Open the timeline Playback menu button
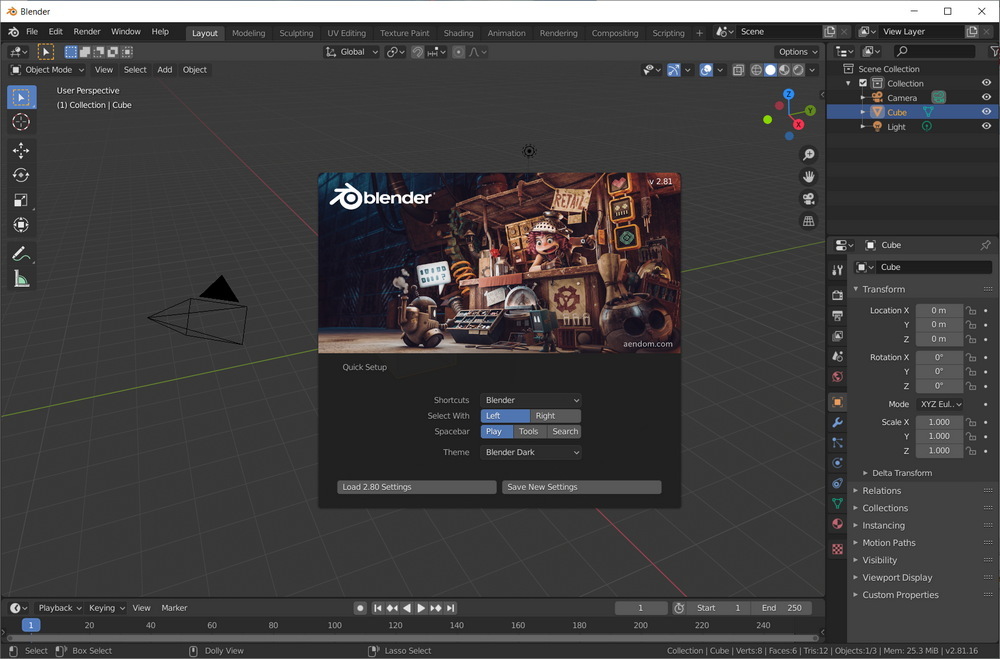1000x659 pixels. pos(60,608)
